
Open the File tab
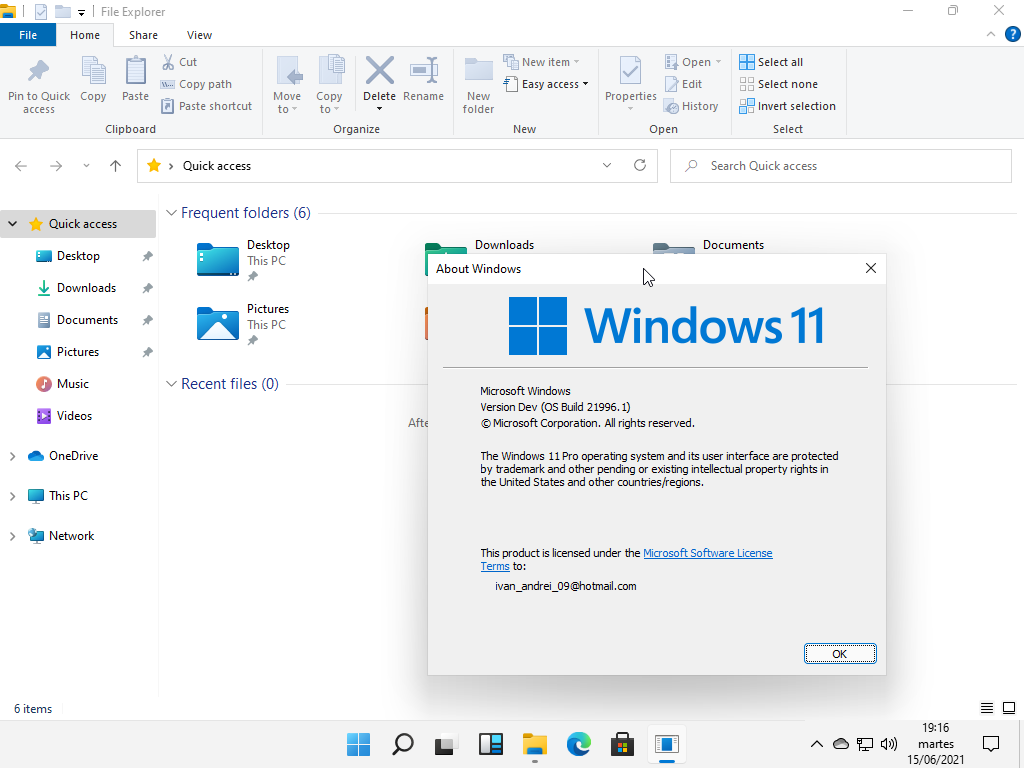pyautogui.click(x=28, y=35)
